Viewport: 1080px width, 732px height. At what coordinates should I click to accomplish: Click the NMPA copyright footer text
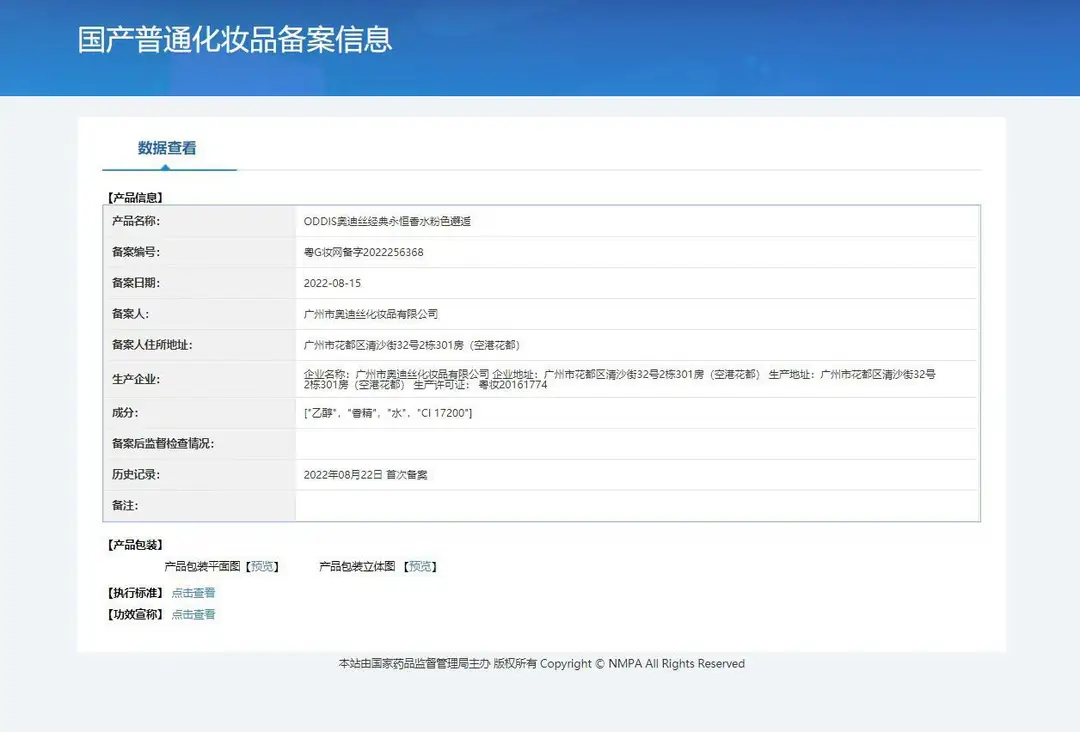point(541,664)
